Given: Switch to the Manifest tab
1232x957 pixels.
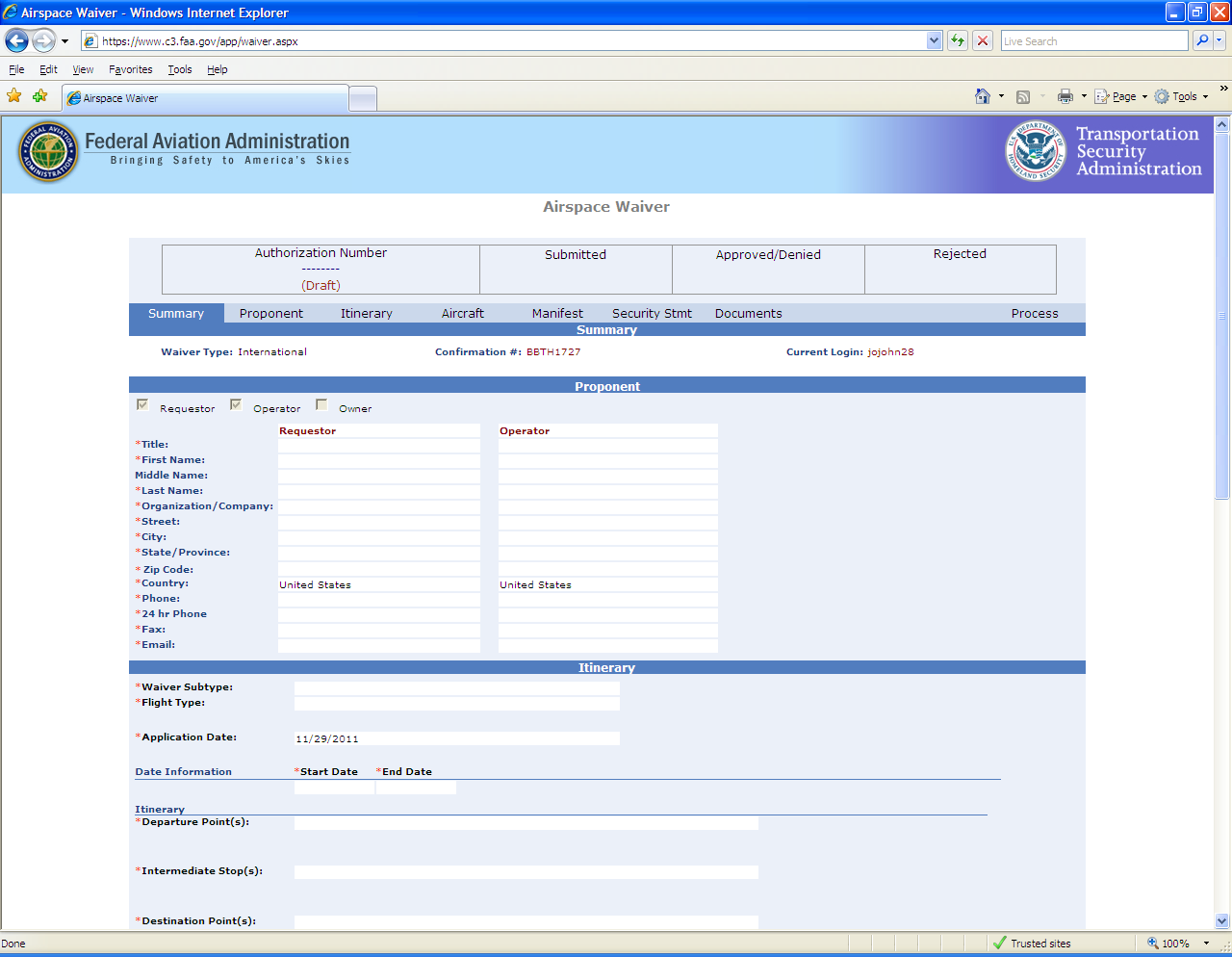Looking at the screenshot, I should [557, 314].
